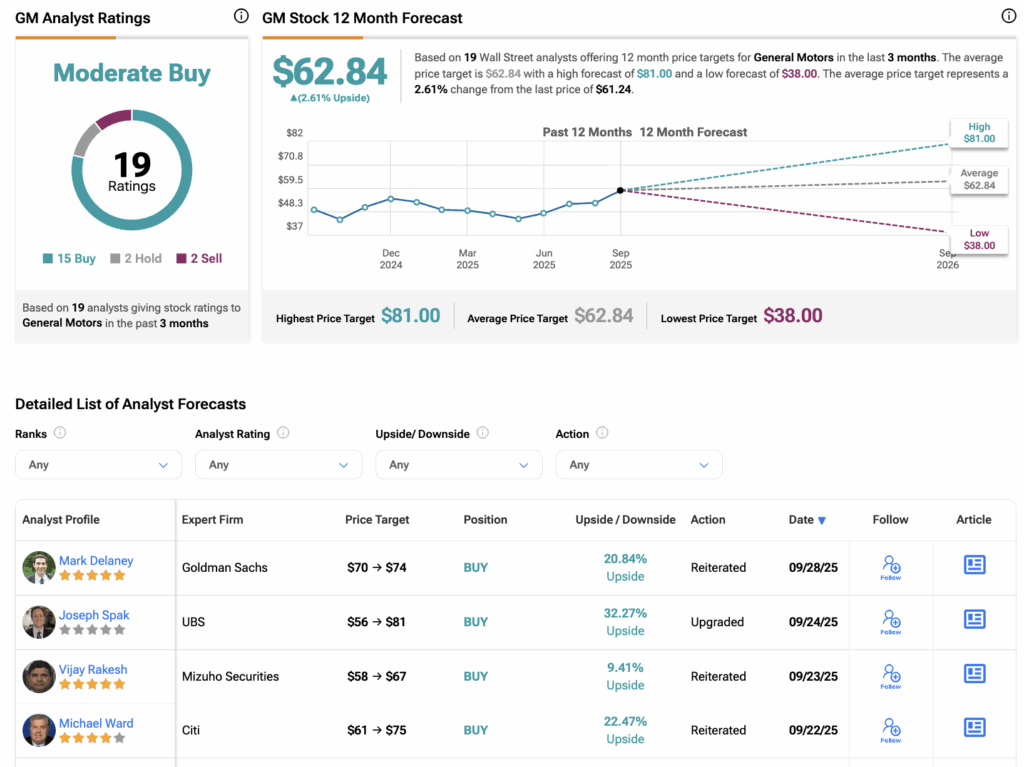Click the High $81.00 forecast label
1024x767 pixels.
[x=979, y=133]
